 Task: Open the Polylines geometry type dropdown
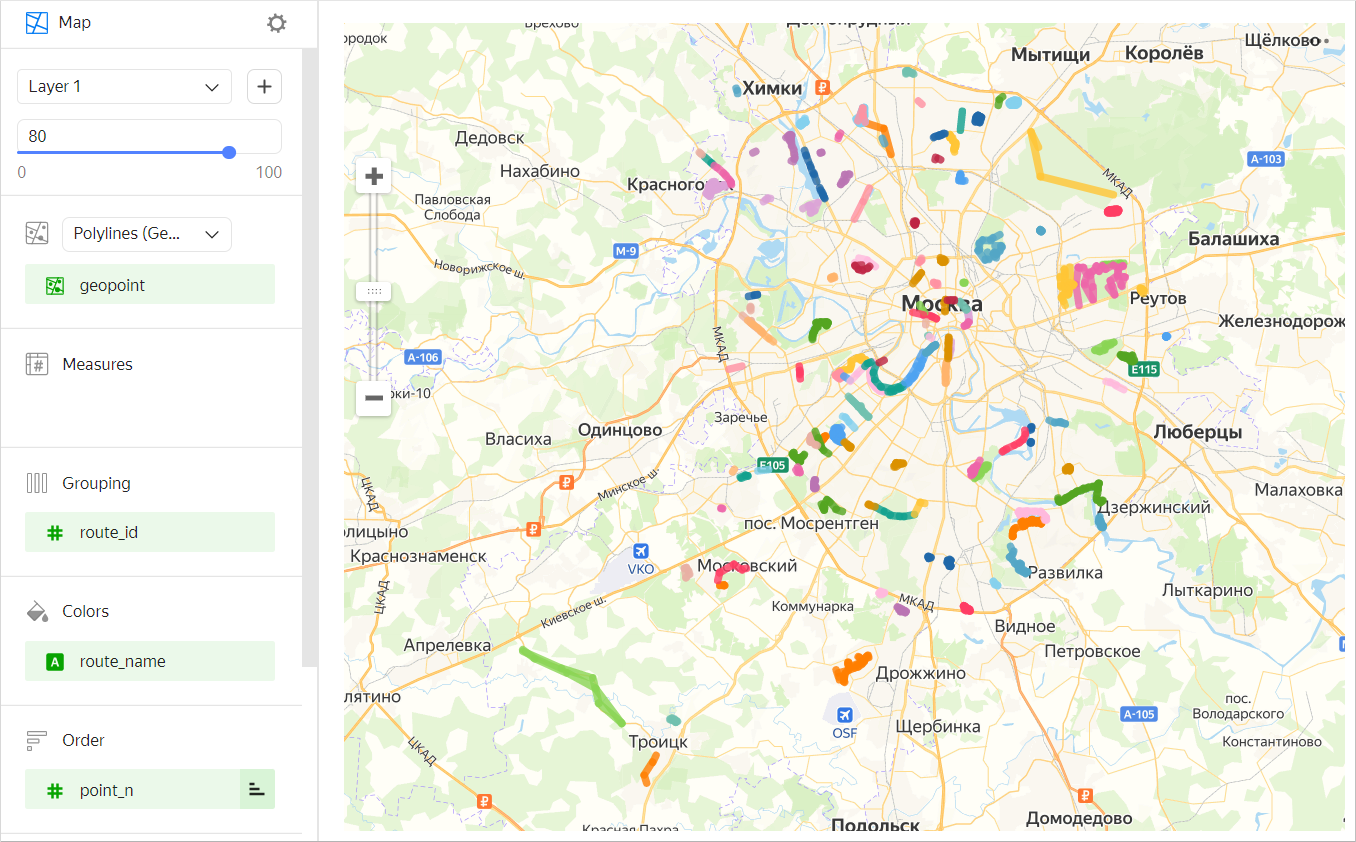pyautogui.click(x=146, y=233)
